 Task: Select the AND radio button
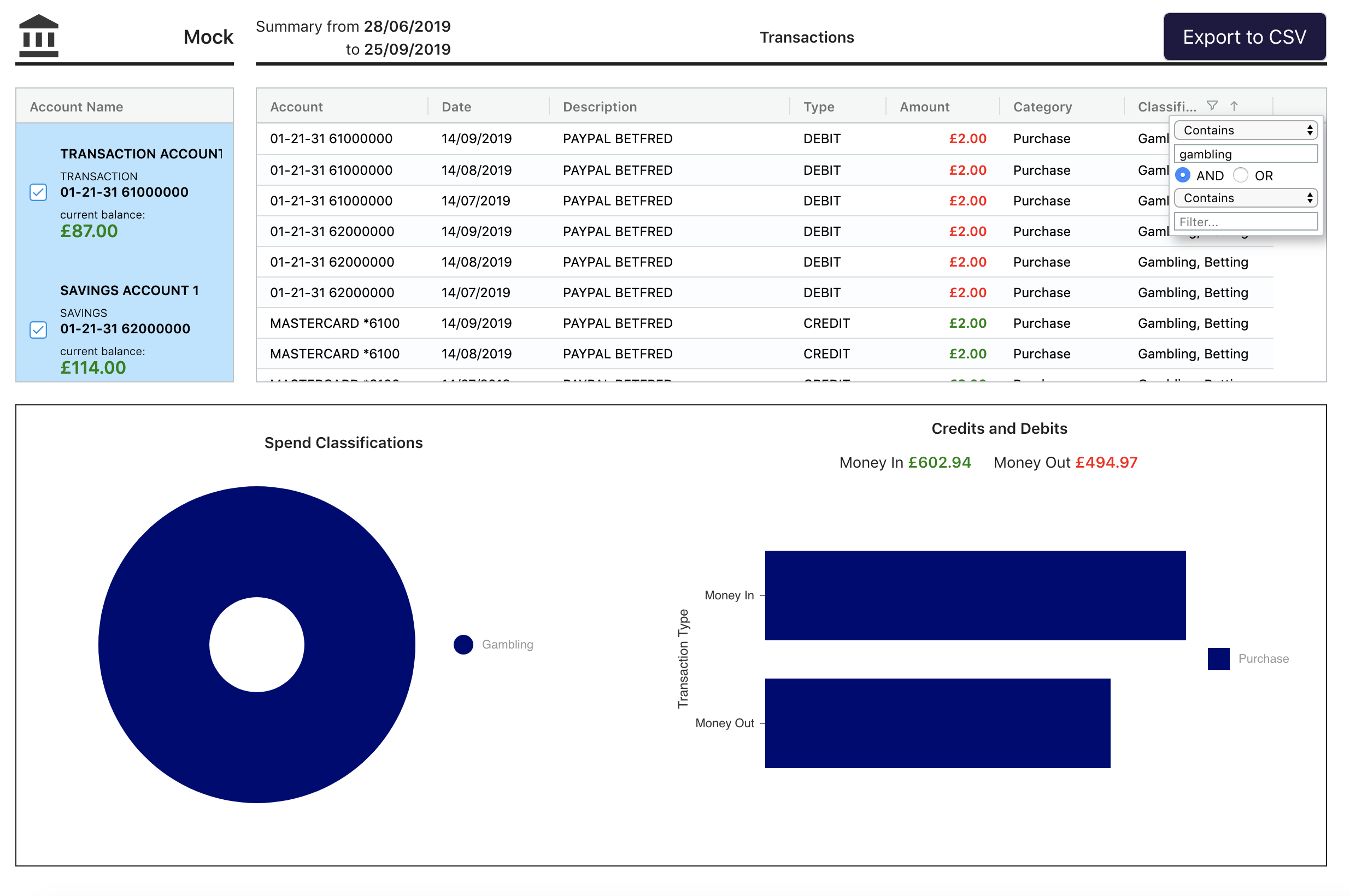(1183, 175)
